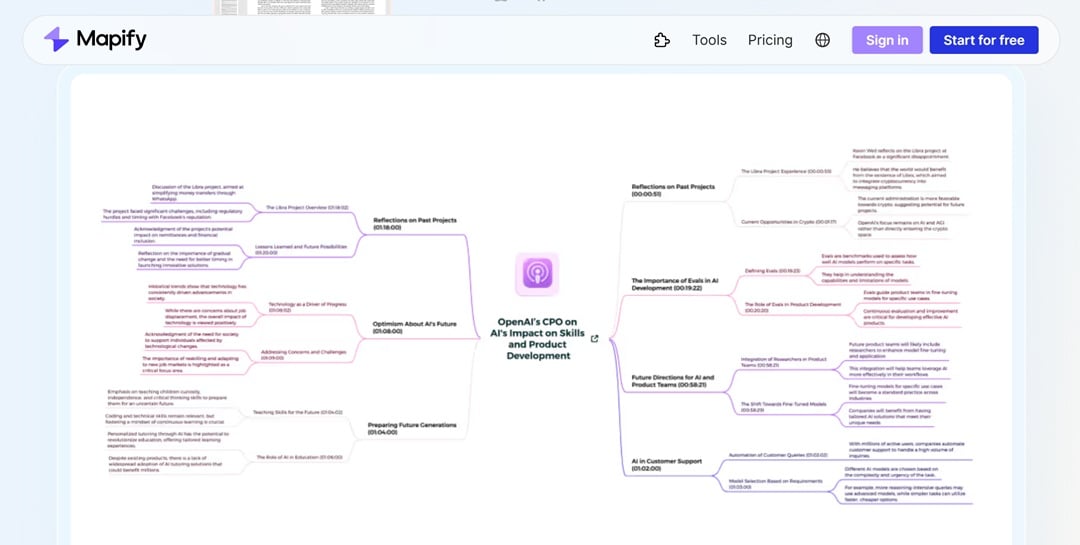Select 'Preparing Future Generations (01:04:00)' node

[412, 429]
